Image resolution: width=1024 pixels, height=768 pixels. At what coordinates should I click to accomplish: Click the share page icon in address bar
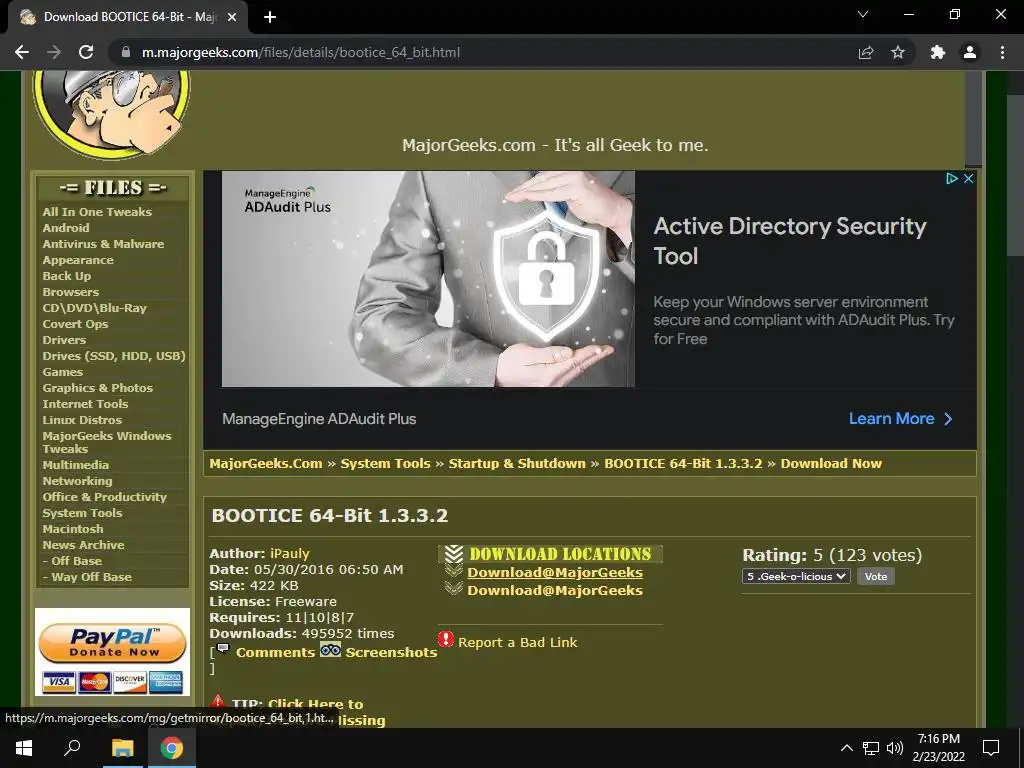click(866, 52)
